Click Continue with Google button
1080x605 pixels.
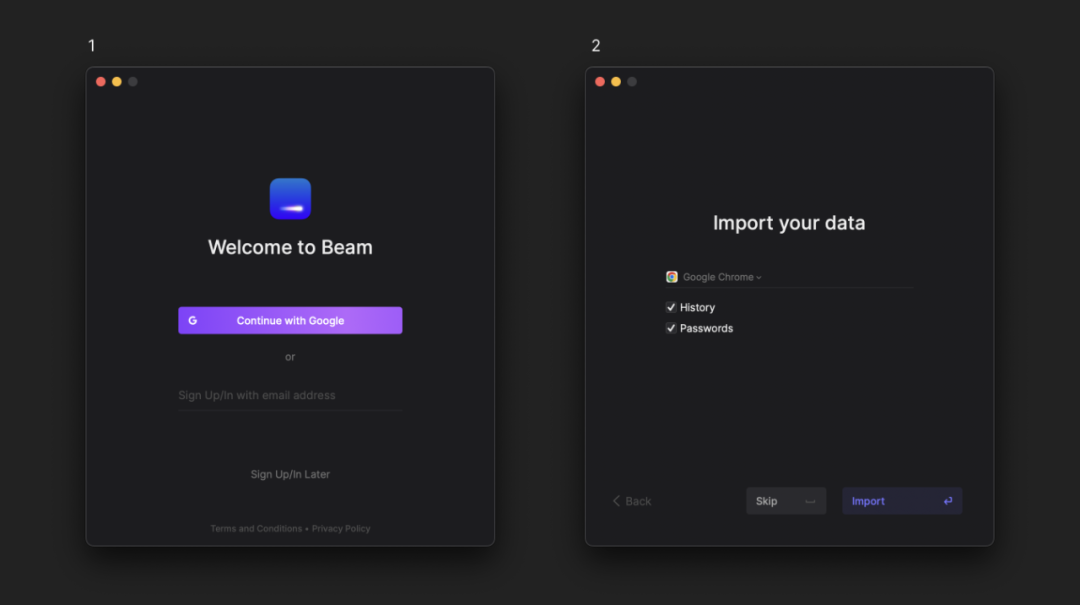click(x=290, y=320)
